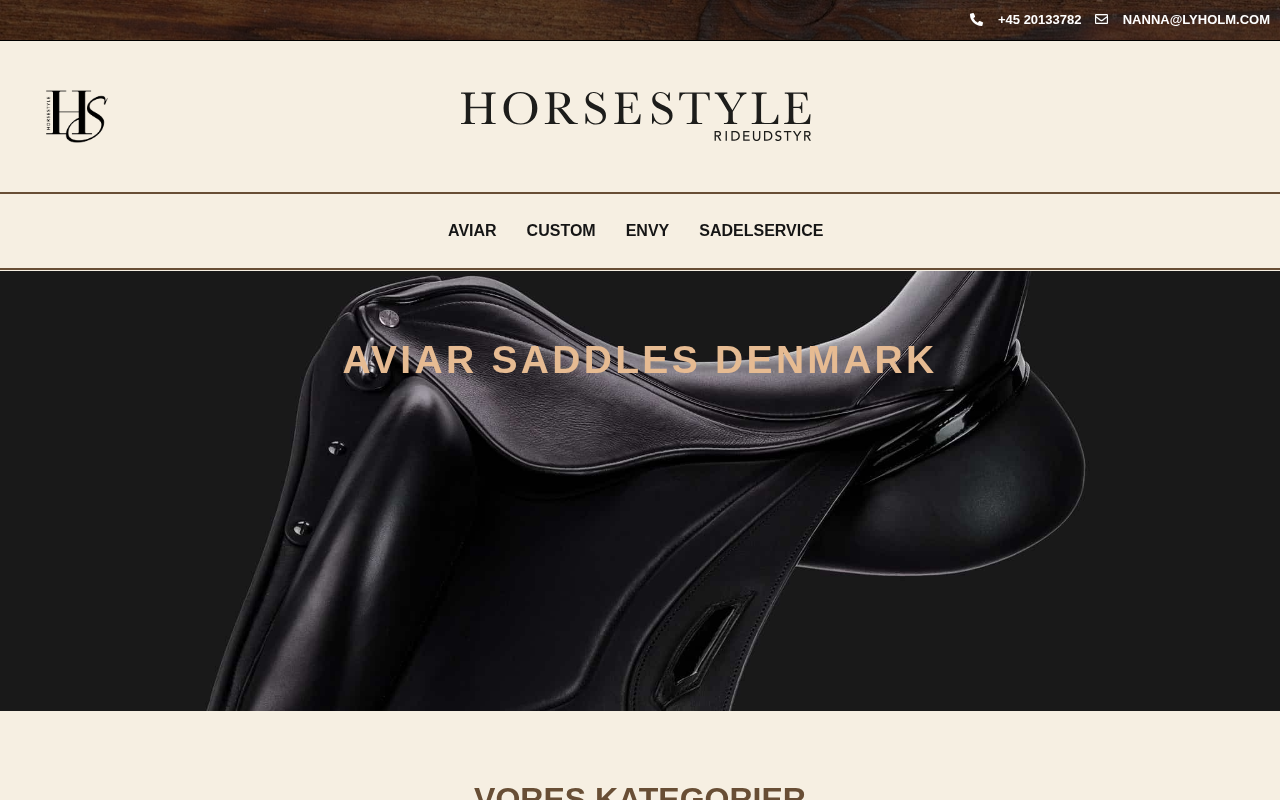Click the VORES KATEGORIER heading at the bottom
This screenshot has width=1280, height=800.
640,792
